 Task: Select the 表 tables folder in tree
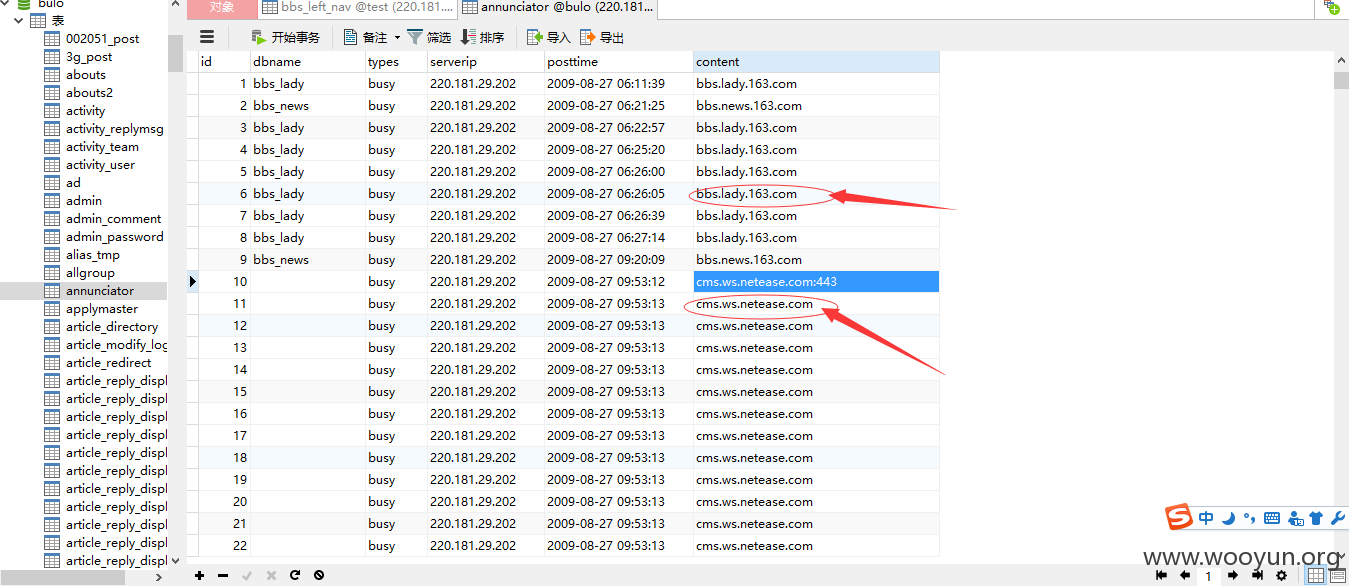pos(48,20)
